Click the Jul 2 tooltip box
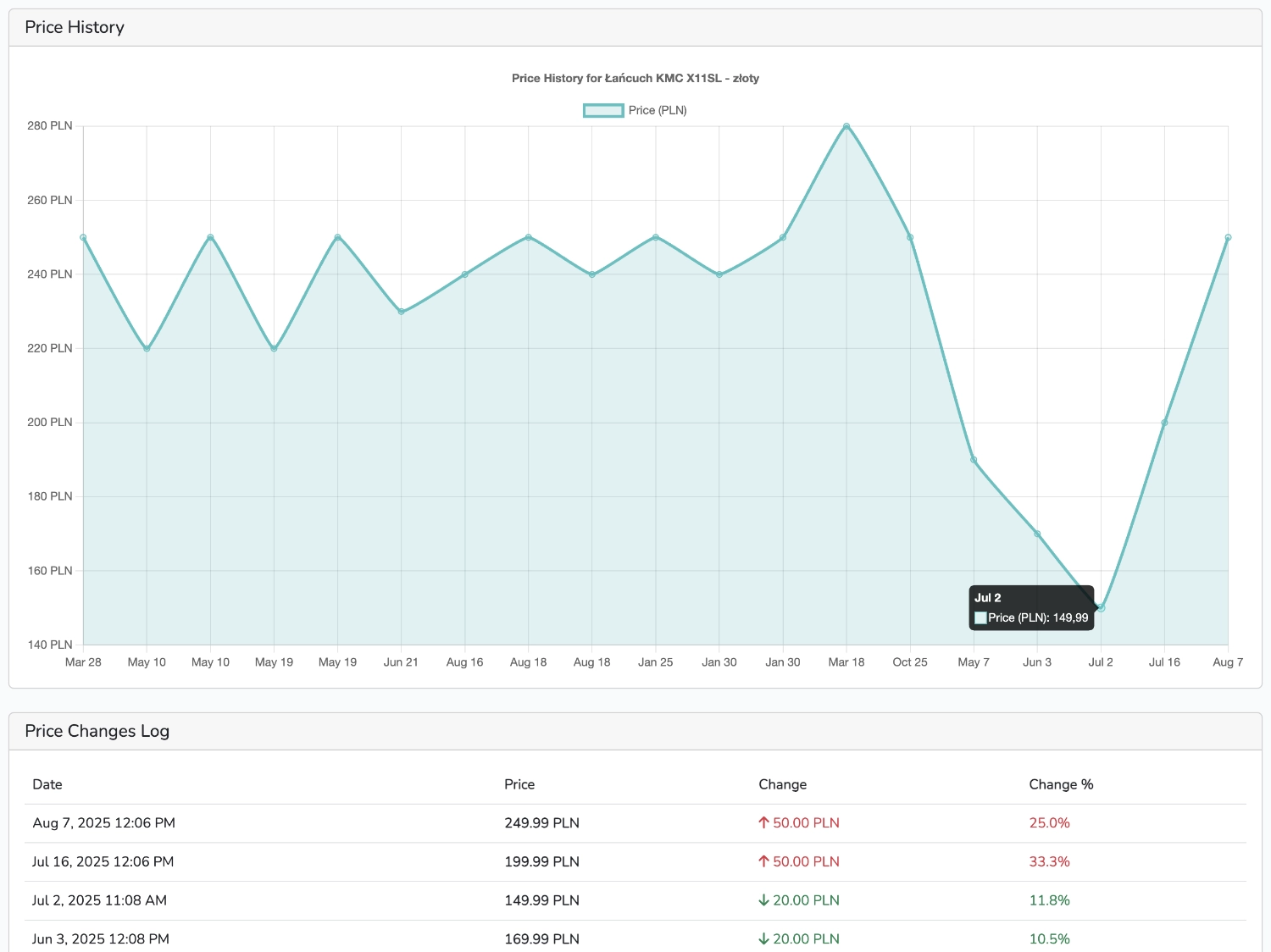 pos(1031,607)
